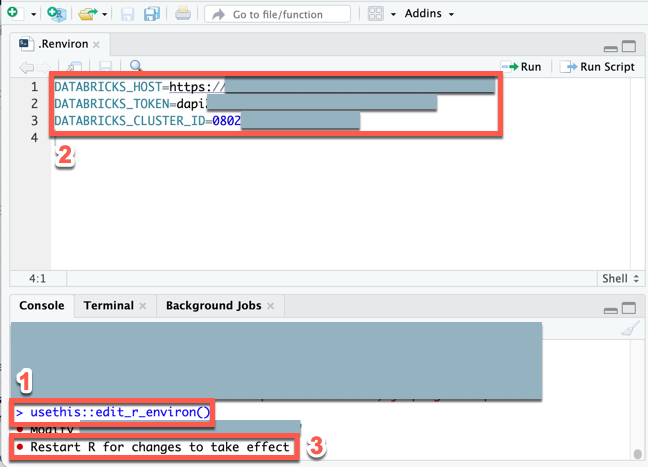Viewport: 648px width, 467px height.
Task: Expand the New File dropdown arrow
Action: 32,14
